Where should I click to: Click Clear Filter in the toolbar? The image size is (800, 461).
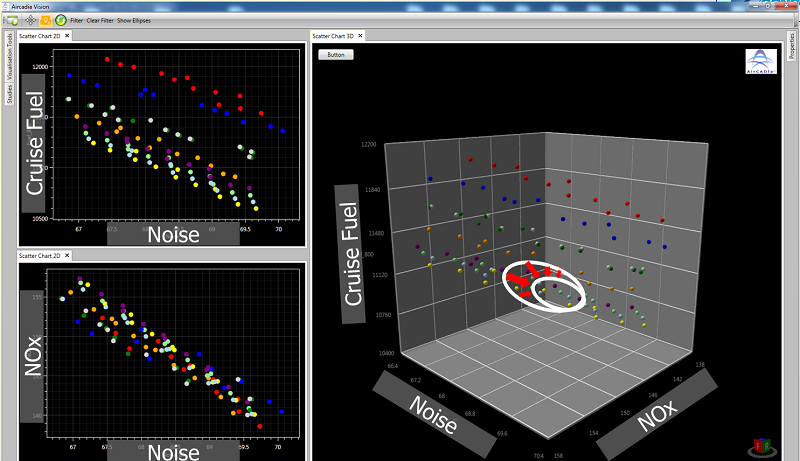tap(99, 20)
